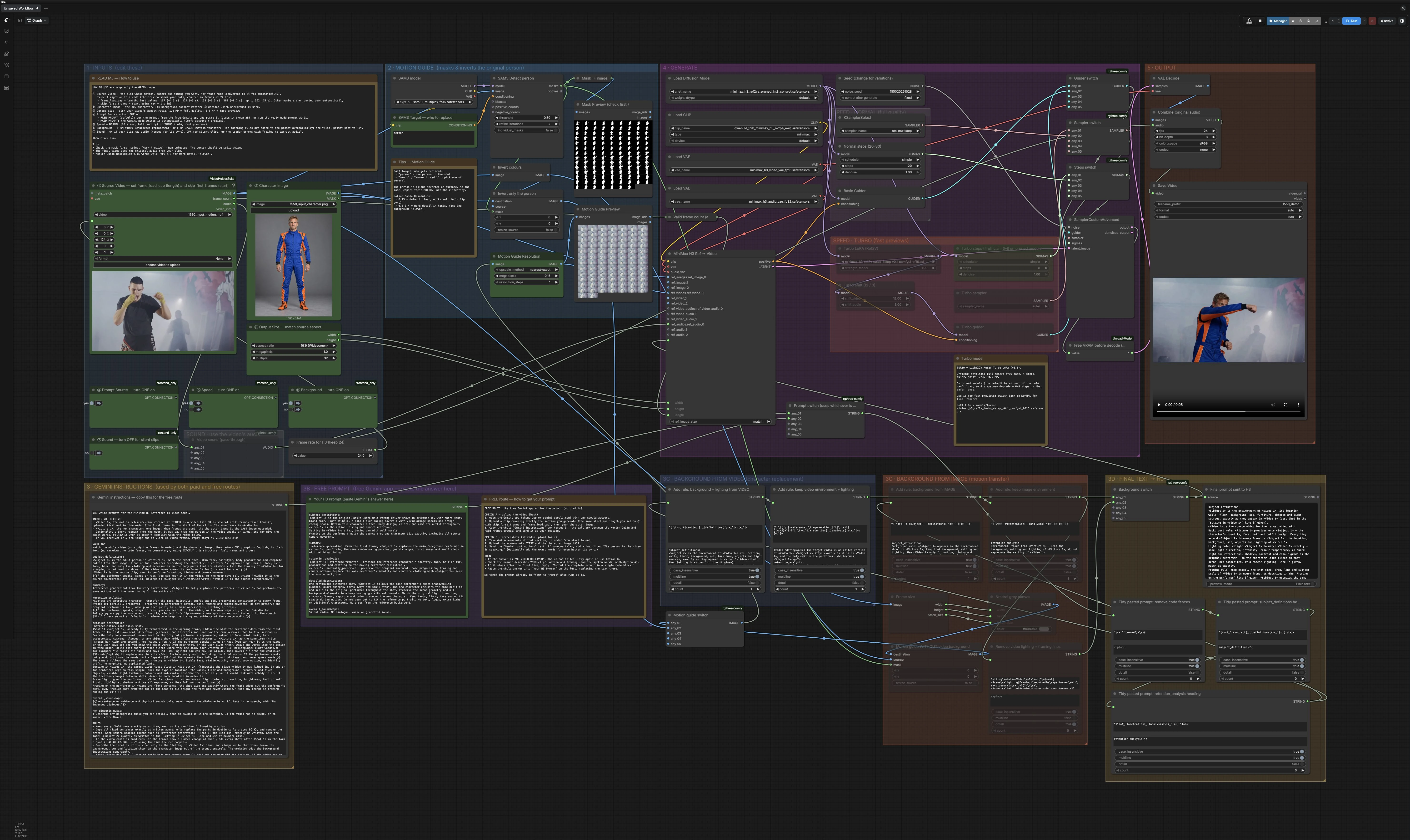Increase the batch count stepper
Image resolution: width=1410 pixels, height=840 pixels.
click(x=1339, y=19)
